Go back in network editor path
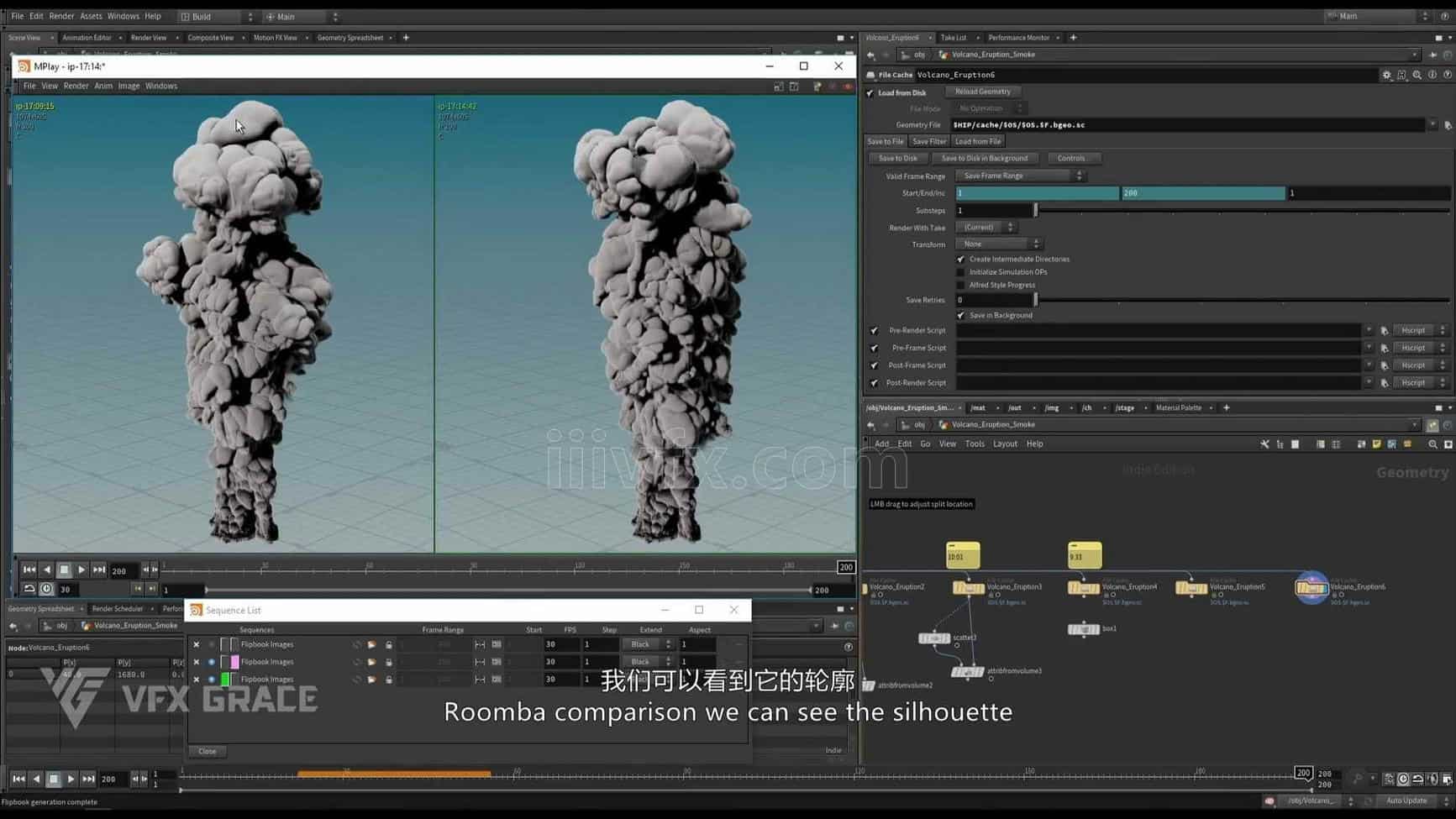The height and width of the screenshot is (819, 1456). click(x=871, y=425)
